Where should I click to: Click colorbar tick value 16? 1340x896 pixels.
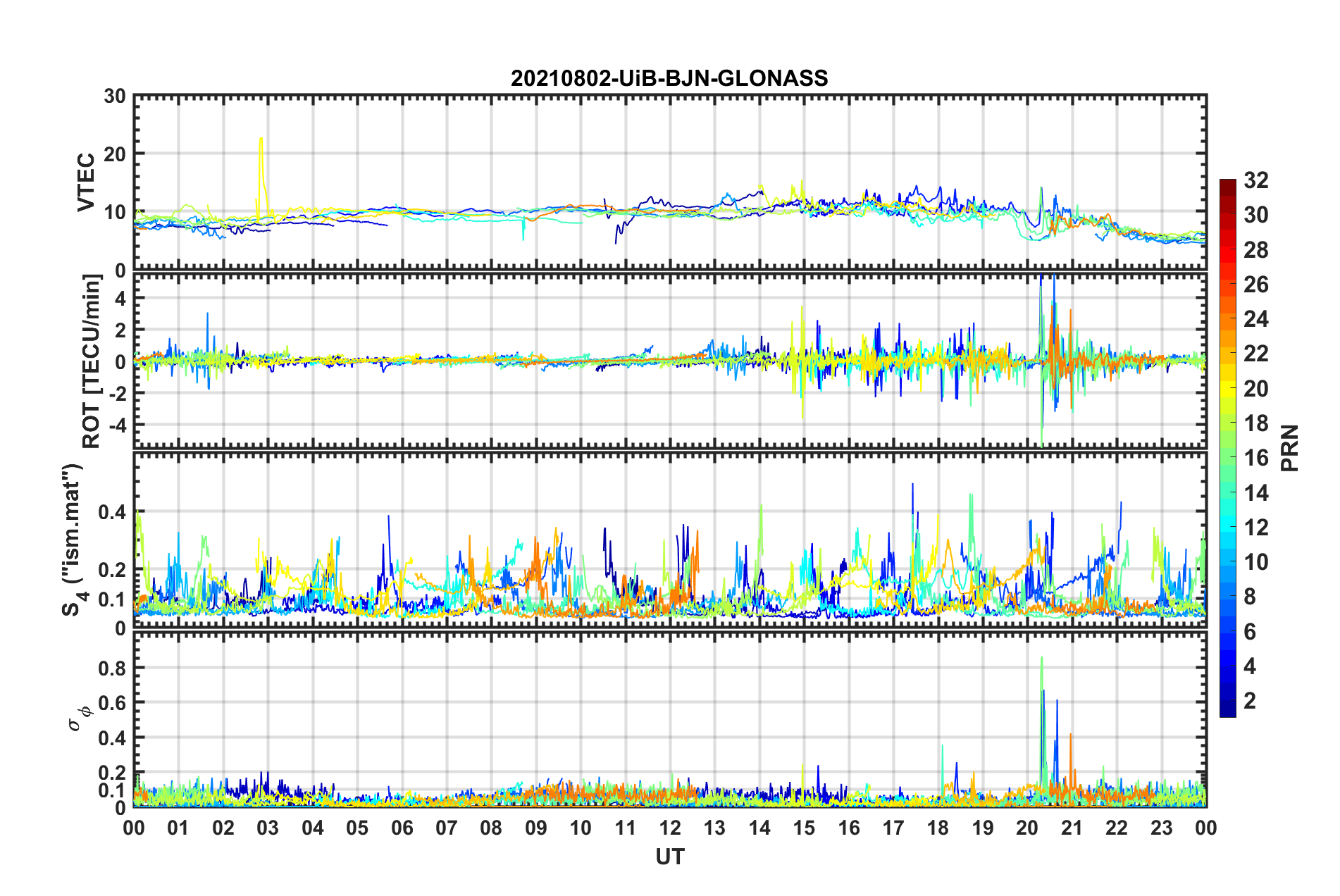(x=1255, y=458)
